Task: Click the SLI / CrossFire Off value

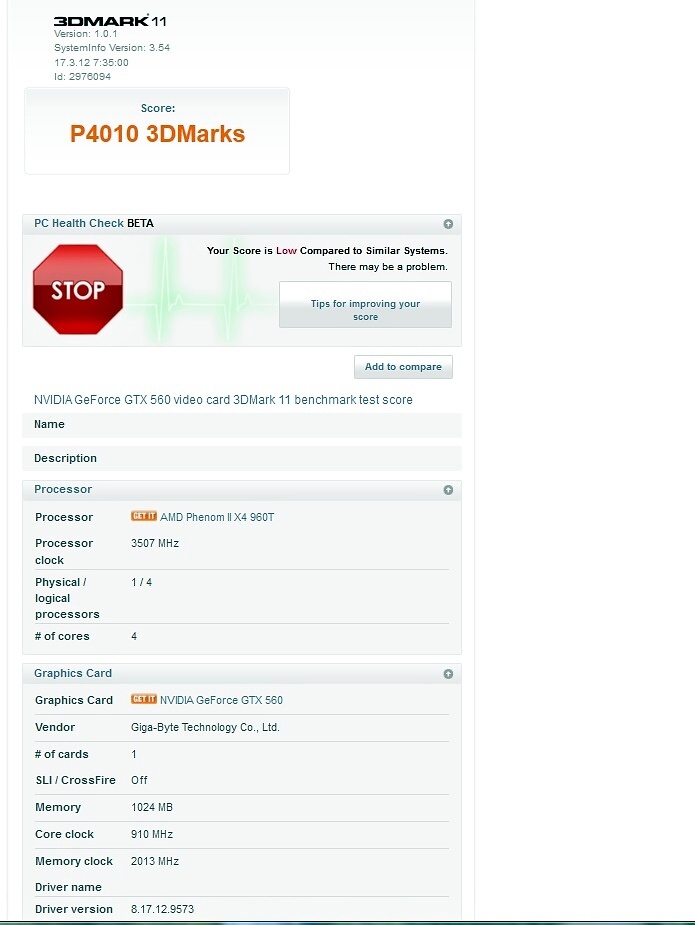Action: pyautogui.click(x=139, y=780)
